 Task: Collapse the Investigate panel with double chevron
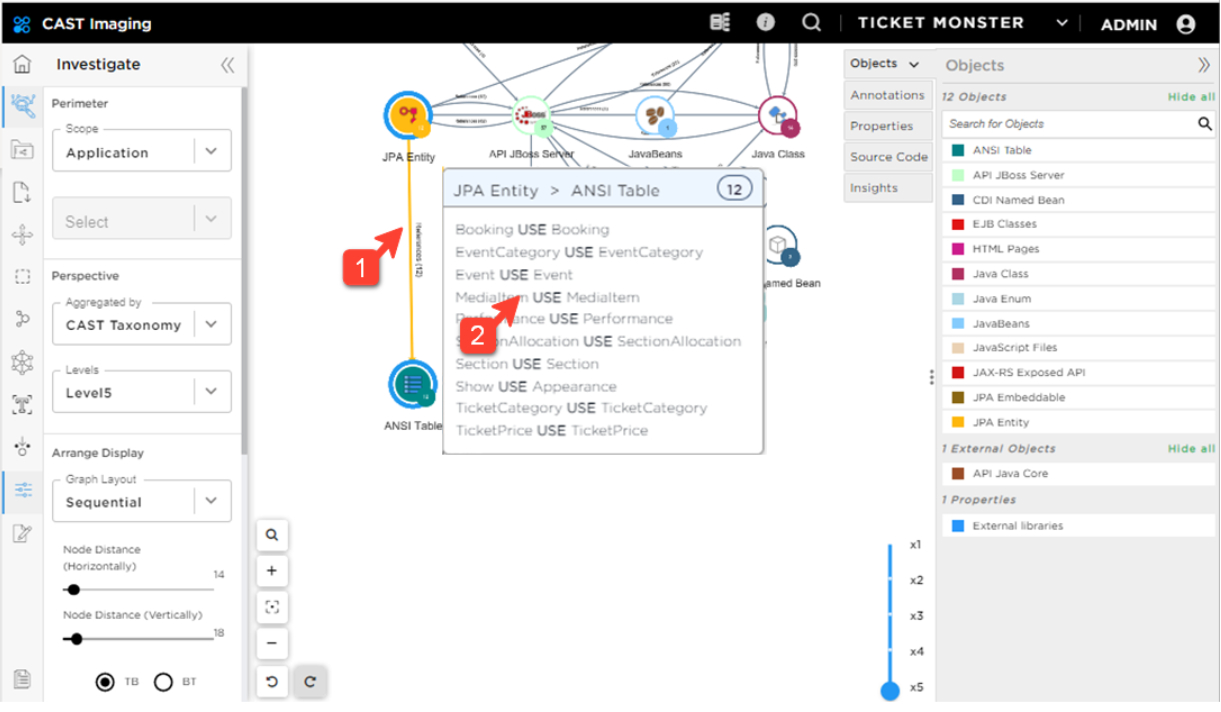[227, 65]
